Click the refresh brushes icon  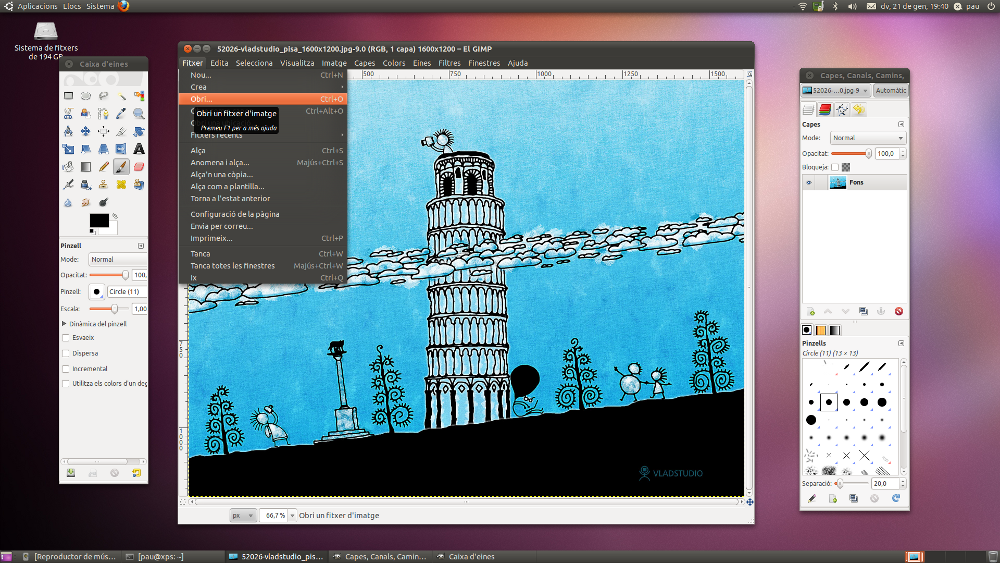coord(896,499)
